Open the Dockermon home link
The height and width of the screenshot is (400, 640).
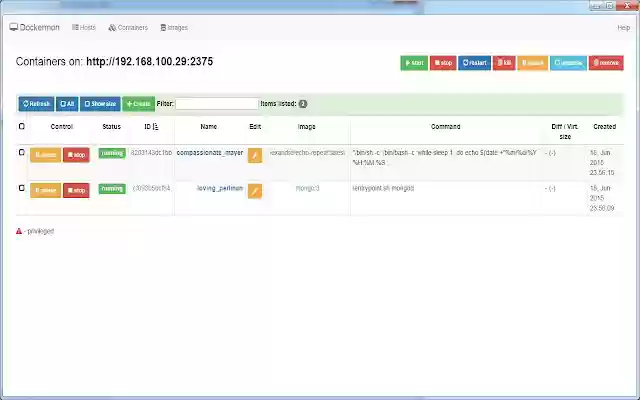coord(35,27)
